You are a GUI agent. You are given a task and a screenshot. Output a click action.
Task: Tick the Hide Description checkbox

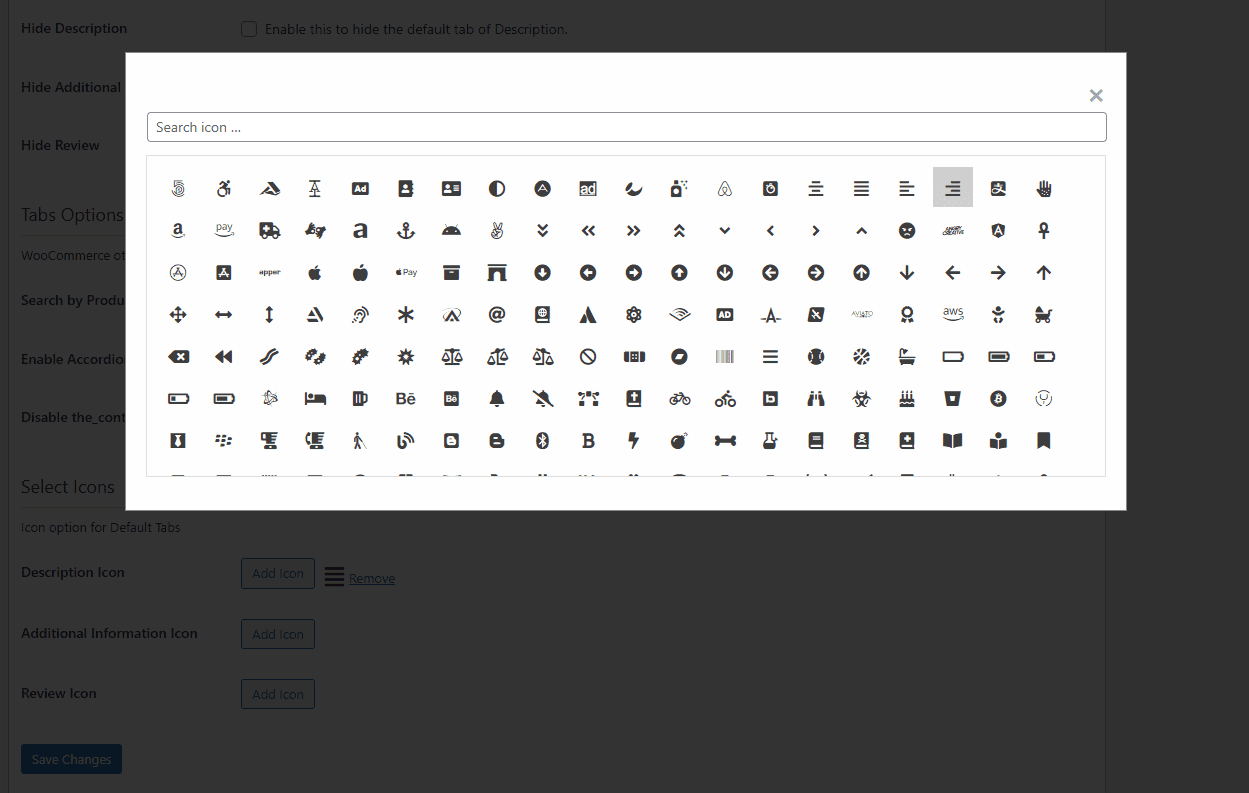coord(249,29)
